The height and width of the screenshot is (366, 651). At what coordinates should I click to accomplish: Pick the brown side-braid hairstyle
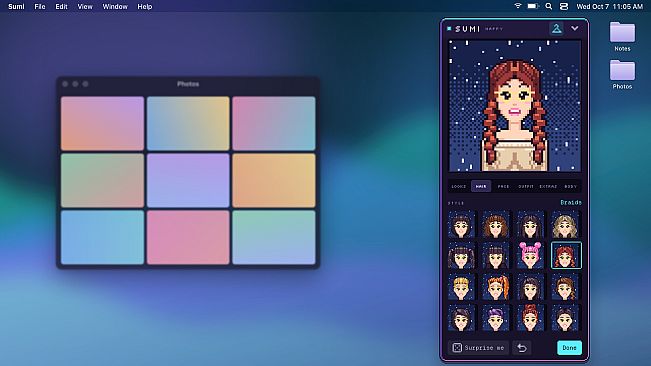point(565,287)
